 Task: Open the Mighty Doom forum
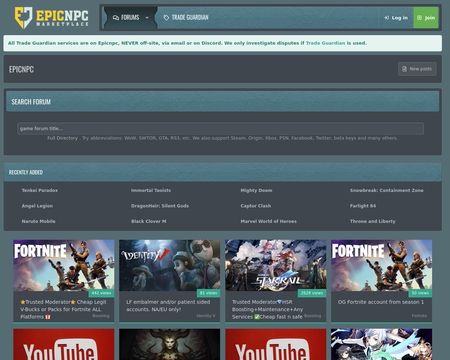256,190
